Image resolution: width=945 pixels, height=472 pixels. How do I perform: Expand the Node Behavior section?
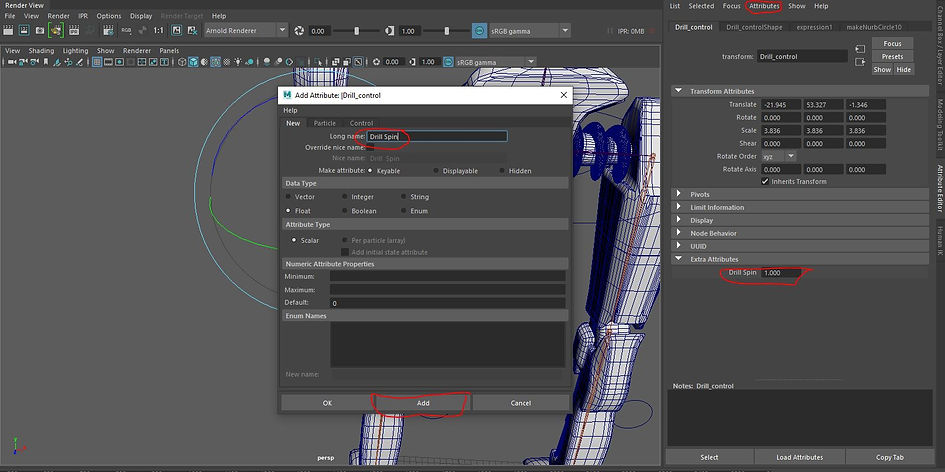click(679, 233)
